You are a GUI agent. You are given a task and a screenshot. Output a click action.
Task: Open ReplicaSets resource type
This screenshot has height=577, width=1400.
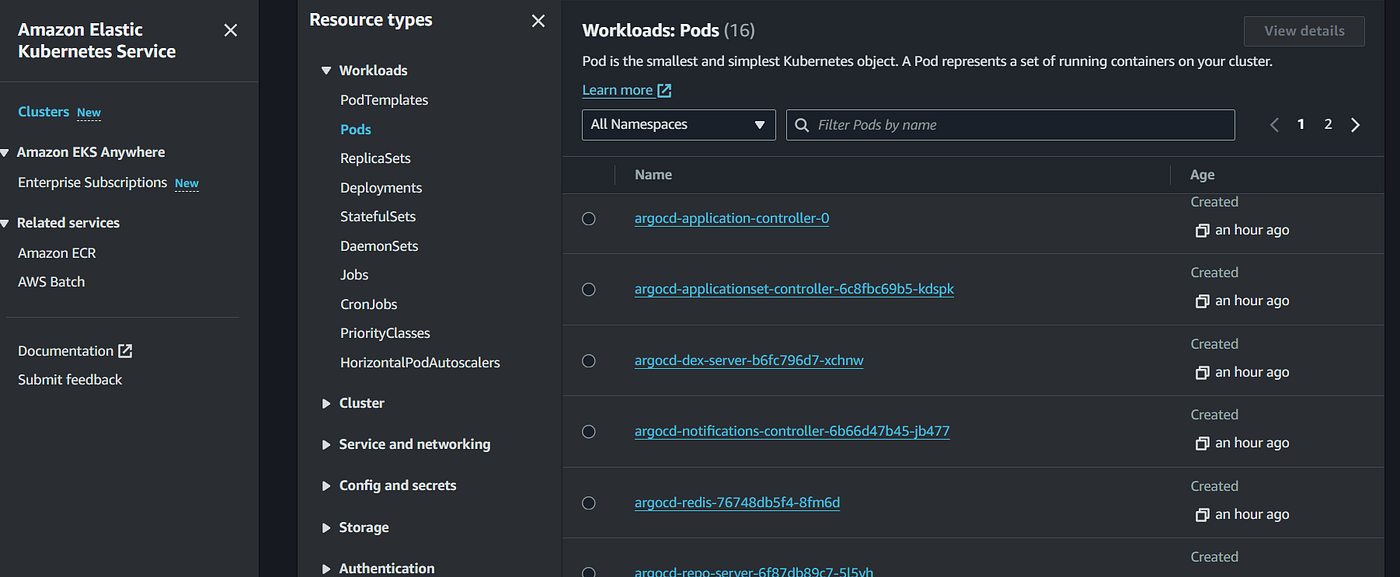point(375,158)
